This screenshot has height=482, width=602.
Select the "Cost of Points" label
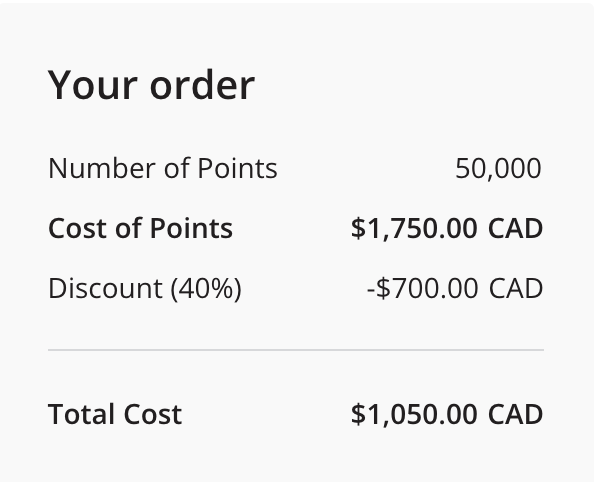pos(140,228)
